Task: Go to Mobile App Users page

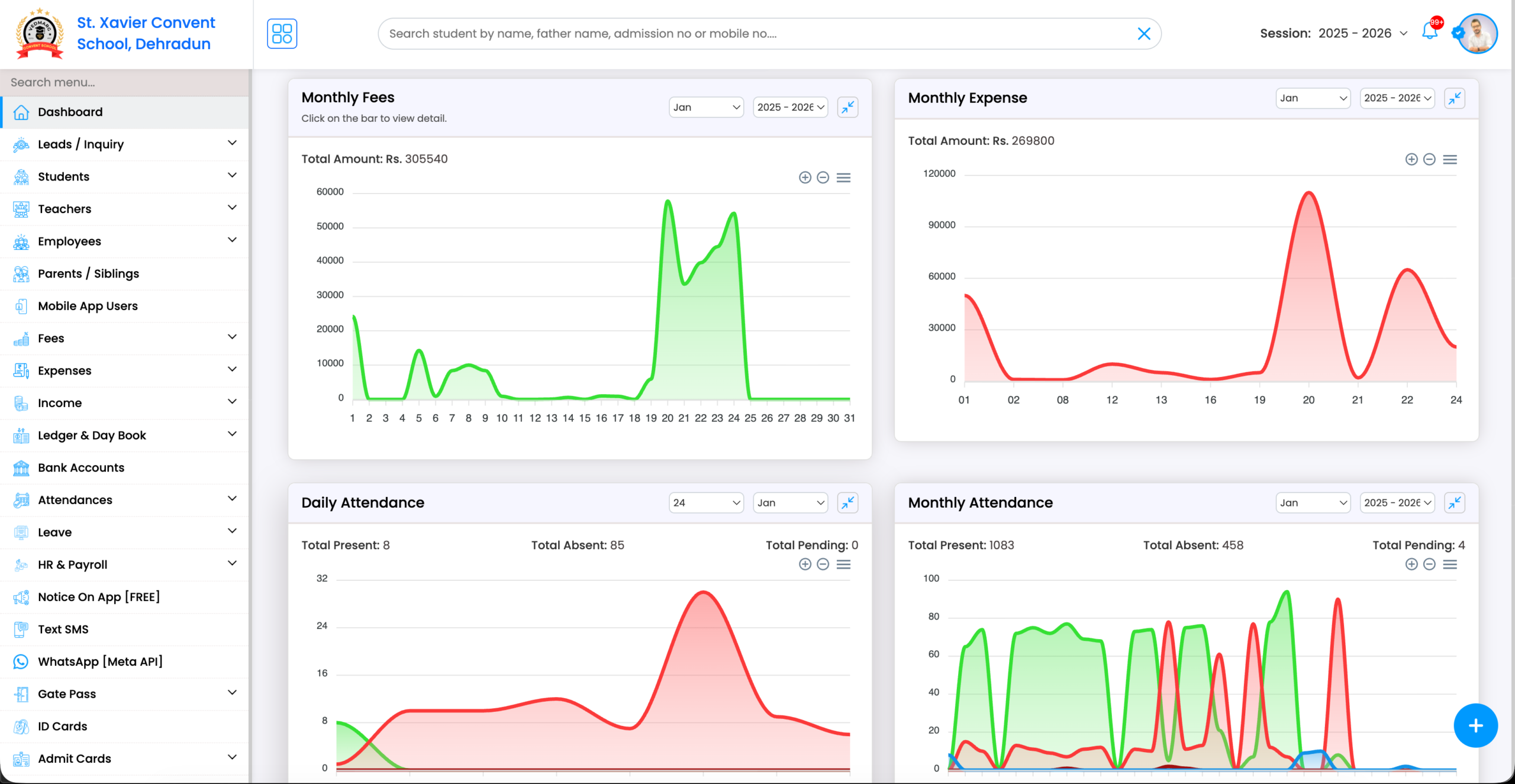Action: tap(88, 306)
